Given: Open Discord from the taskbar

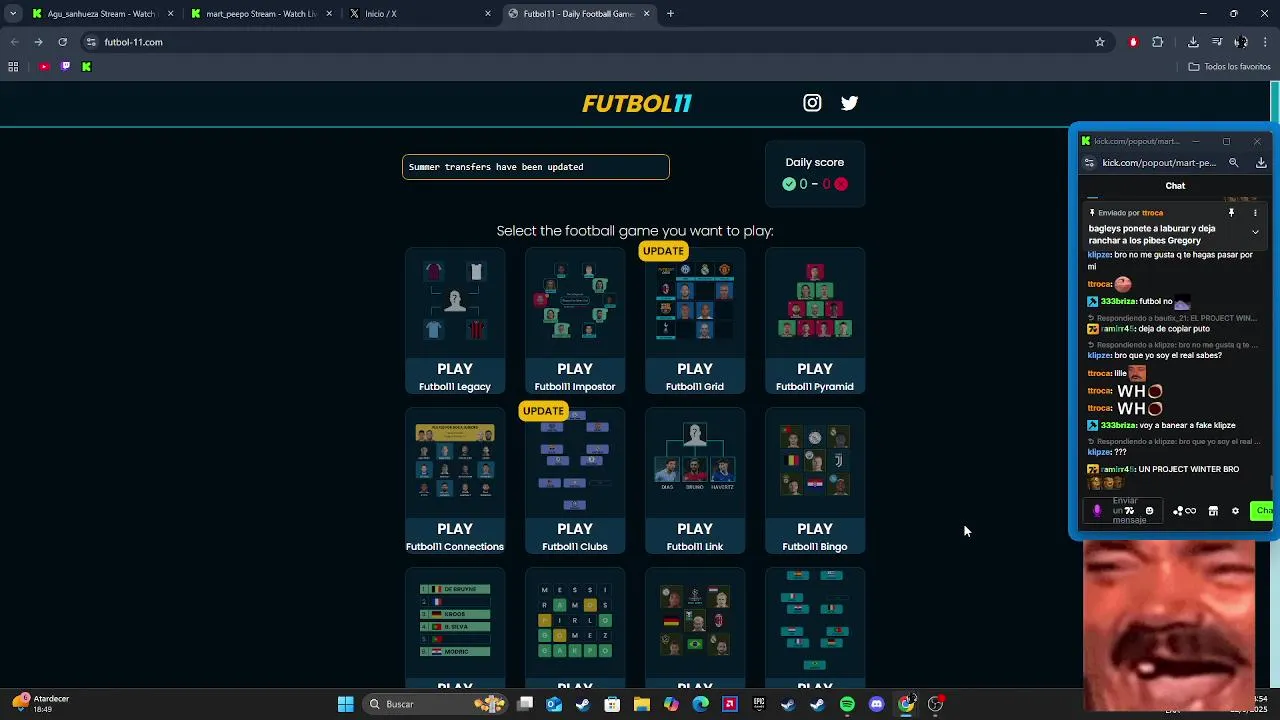Looking at the screenshot, I should (877, 704).
